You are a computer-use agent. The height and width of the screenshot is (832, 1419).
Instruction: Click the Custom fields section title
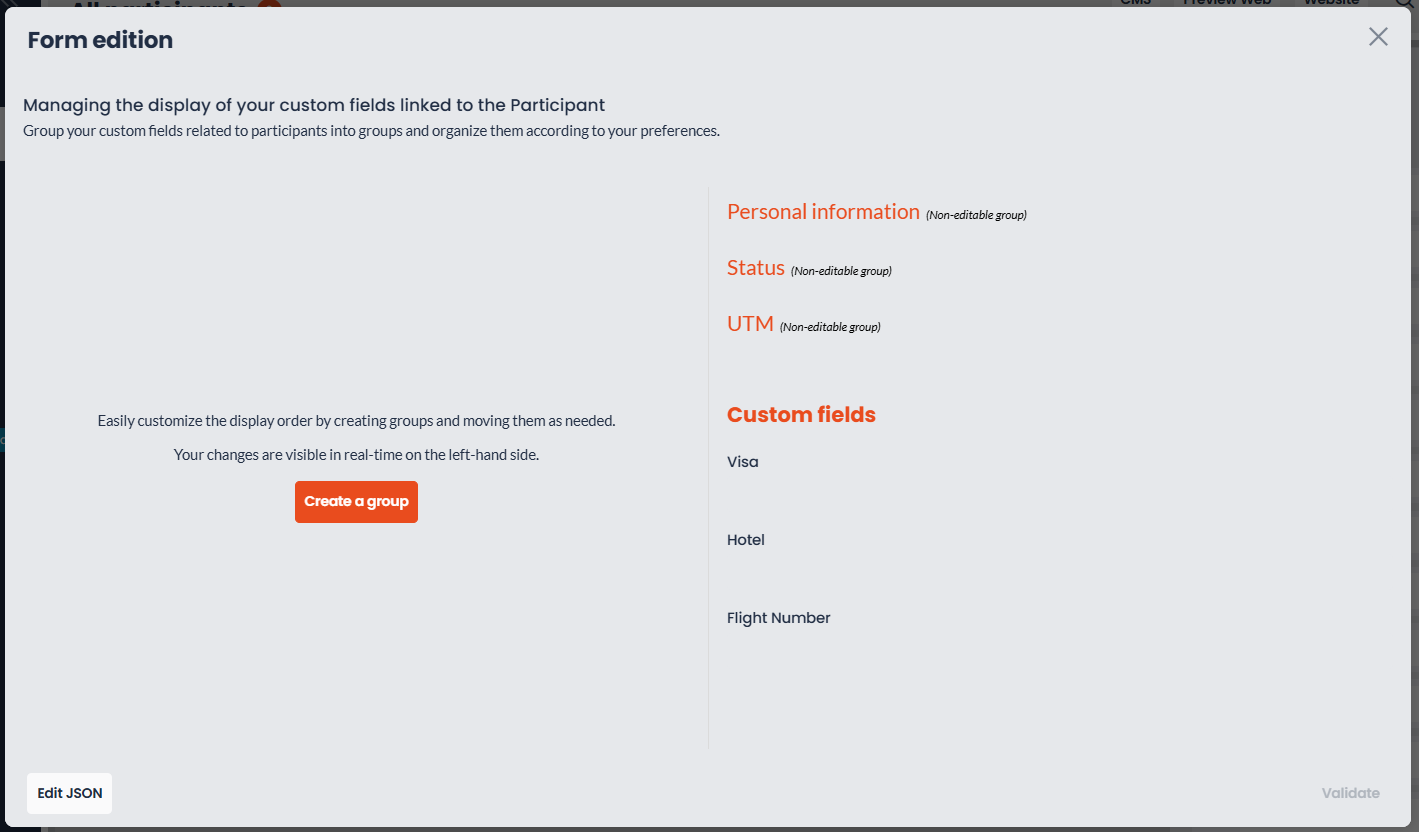click(x=801, y=415)
